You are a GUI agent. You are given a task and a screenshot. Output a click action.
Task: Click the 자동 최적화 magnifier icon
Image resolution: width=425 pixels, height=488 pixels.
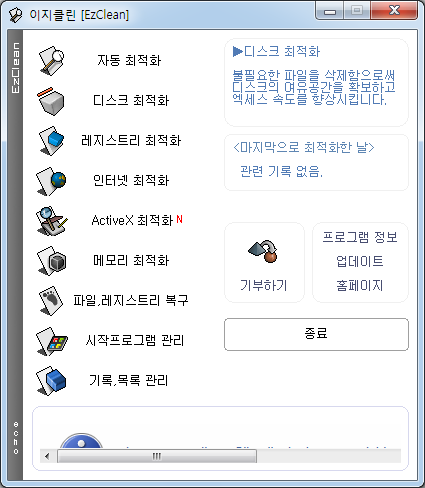click(x=51, y=61)
